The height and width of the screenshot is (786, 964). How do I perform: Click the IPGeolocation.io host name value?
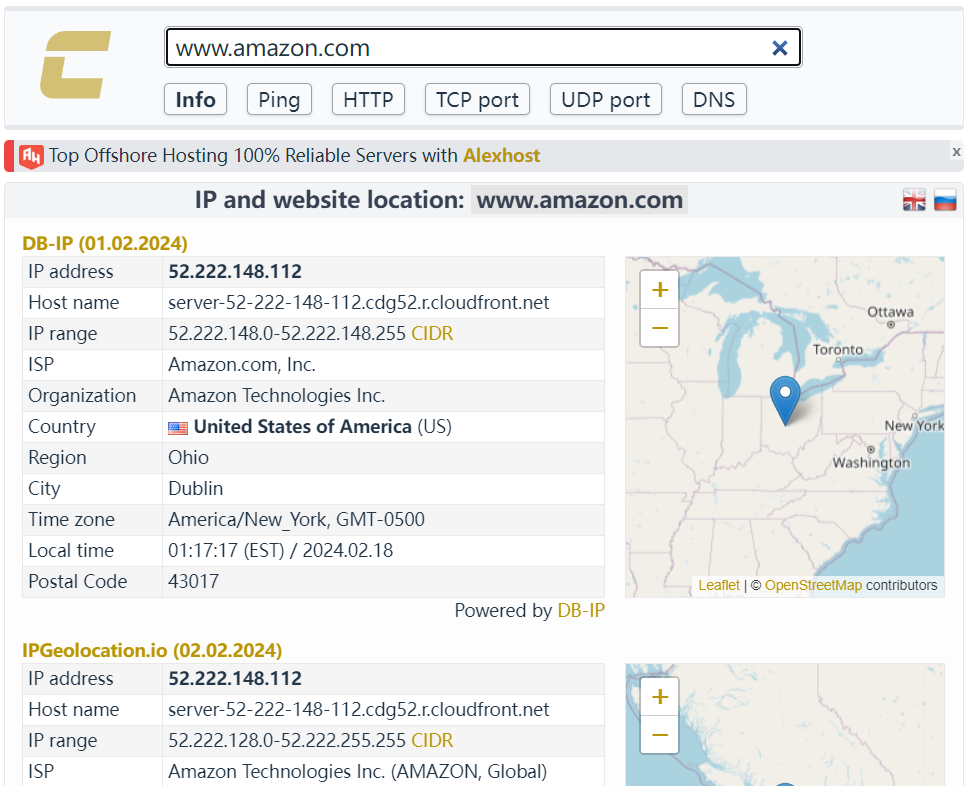358,710
